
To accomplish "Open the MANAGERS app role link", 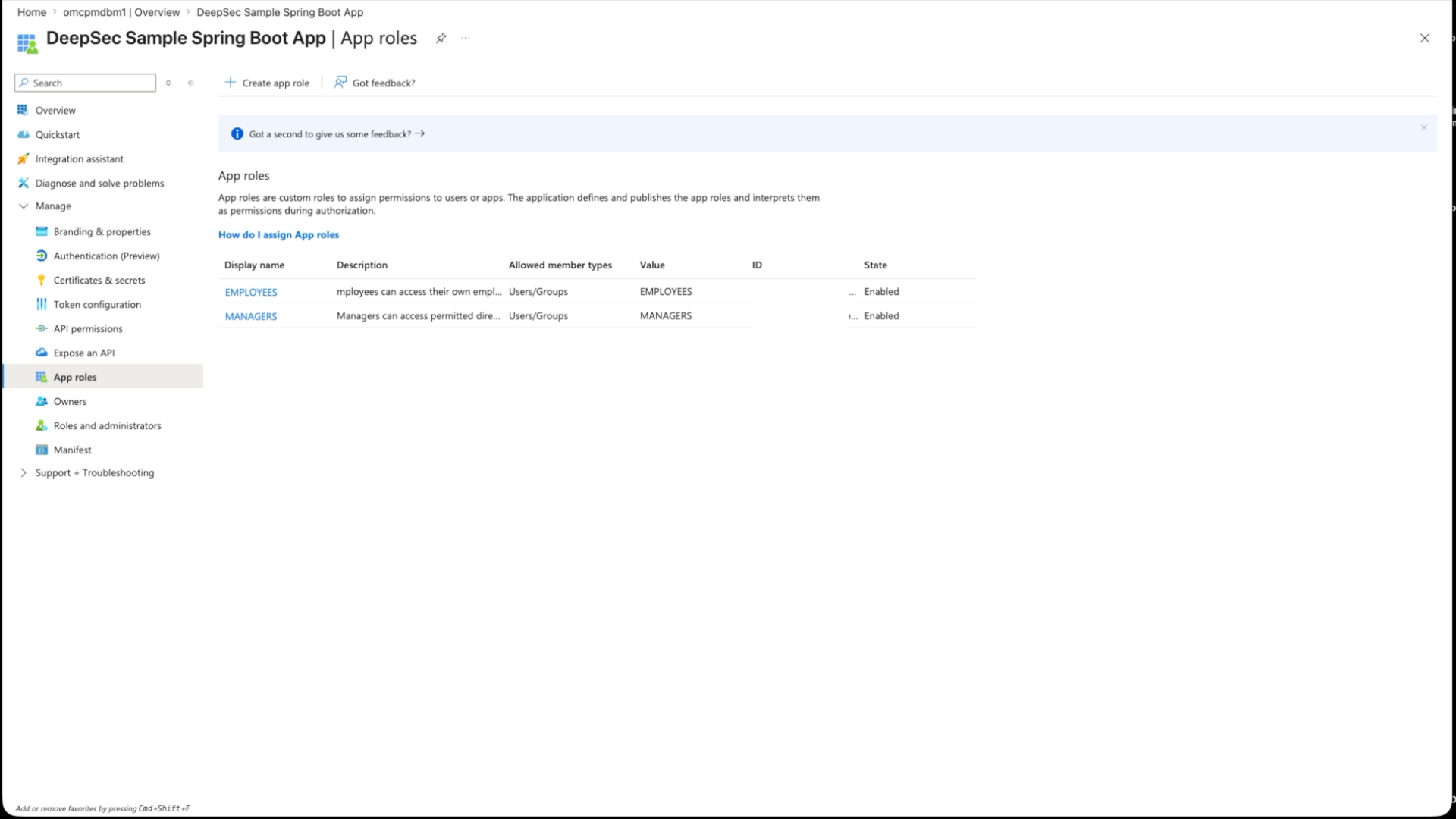I will click(251, 316).
